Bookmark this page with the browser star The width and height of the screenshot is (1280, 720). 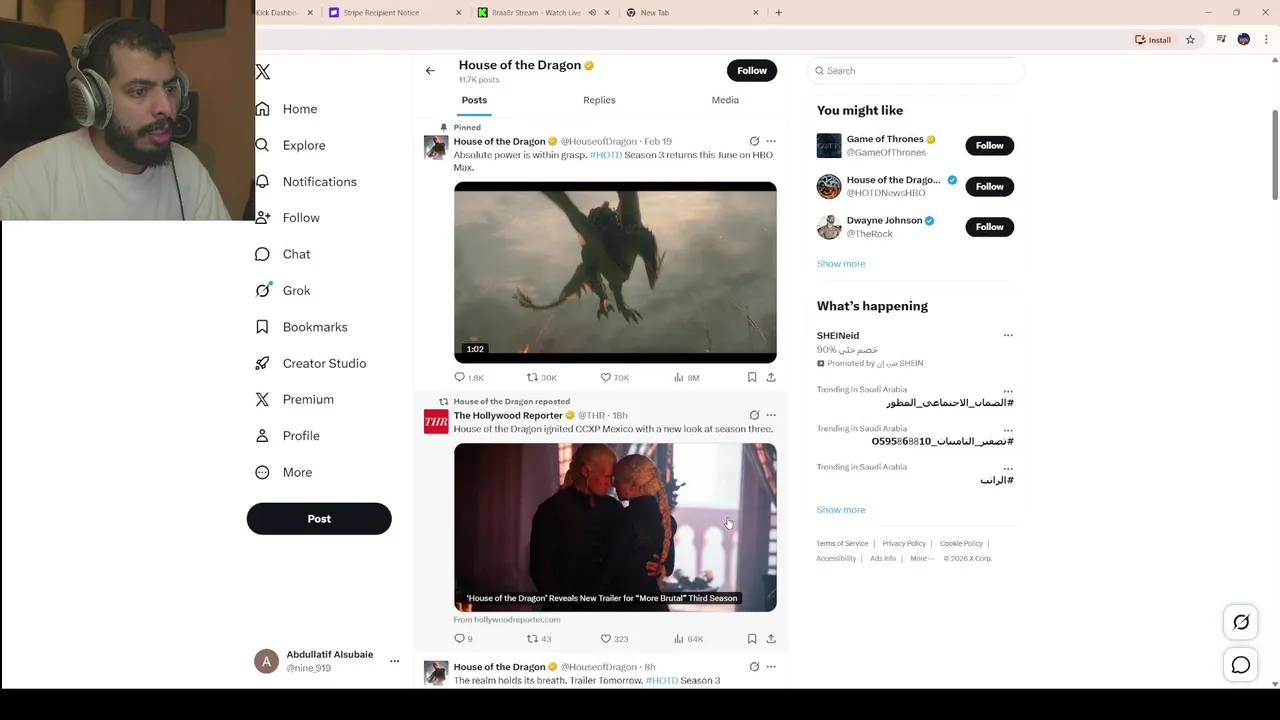point(1190,40)
